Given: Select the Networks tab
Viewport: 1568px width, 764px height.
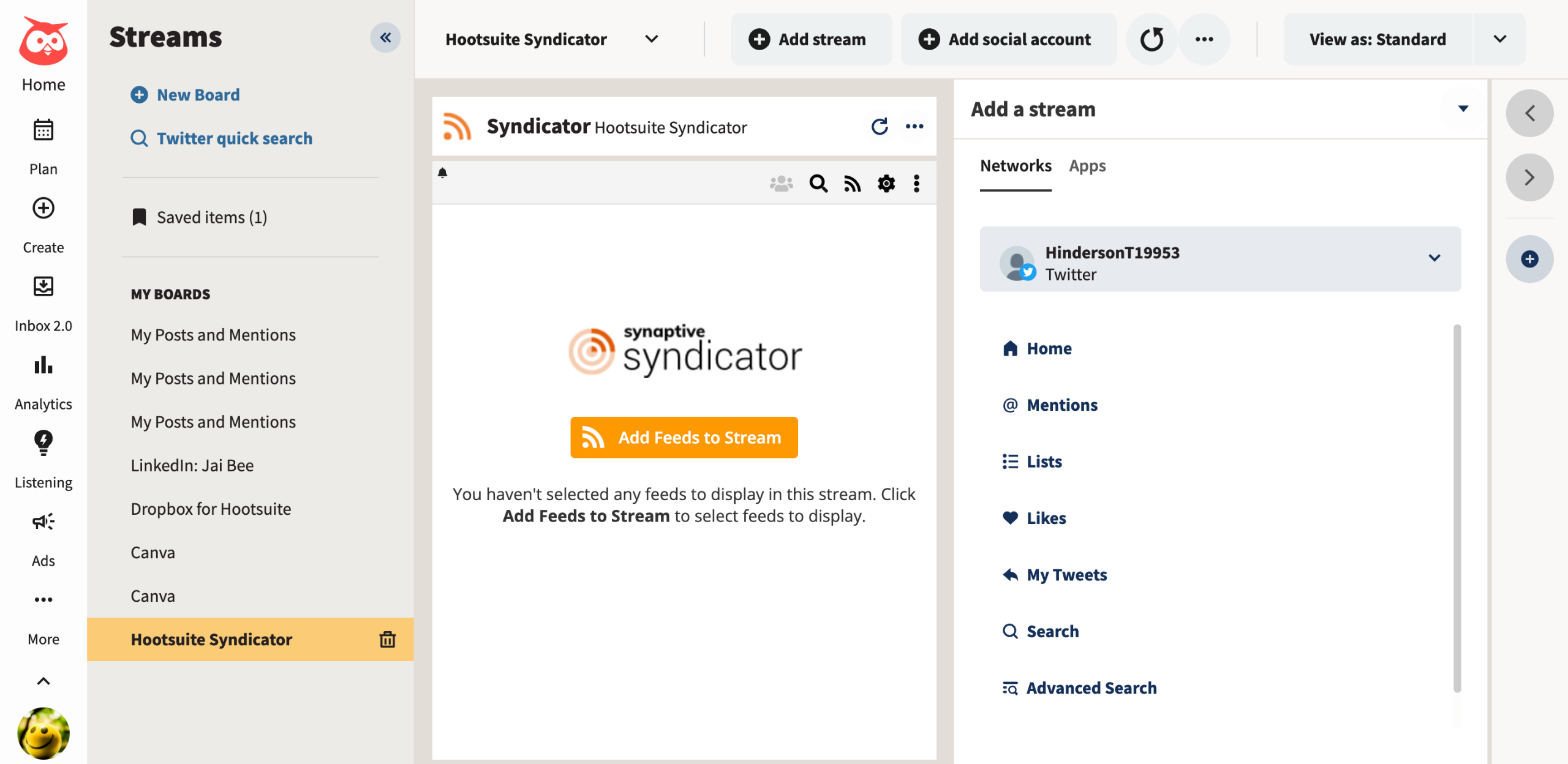Looking at the screenshot, I should (x=1015, y=166).
